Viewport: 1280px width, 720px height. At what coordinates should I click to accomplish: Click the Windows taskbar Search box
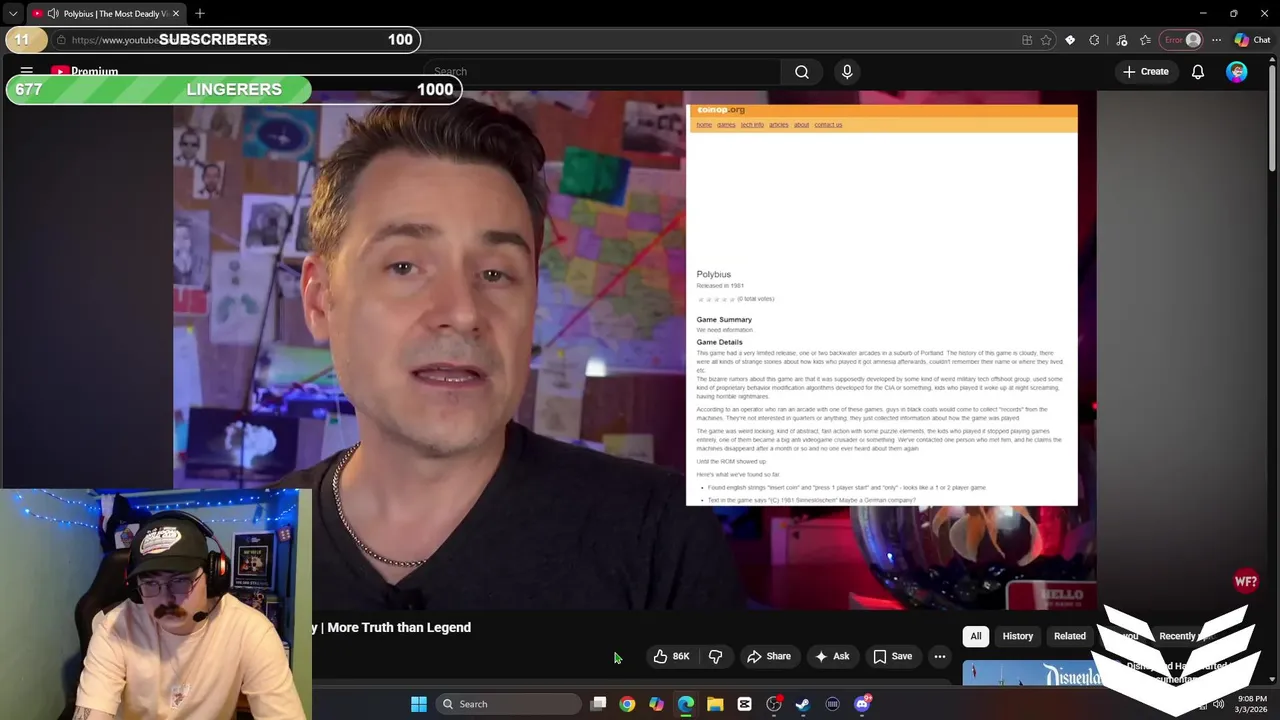tap(507, 704)
